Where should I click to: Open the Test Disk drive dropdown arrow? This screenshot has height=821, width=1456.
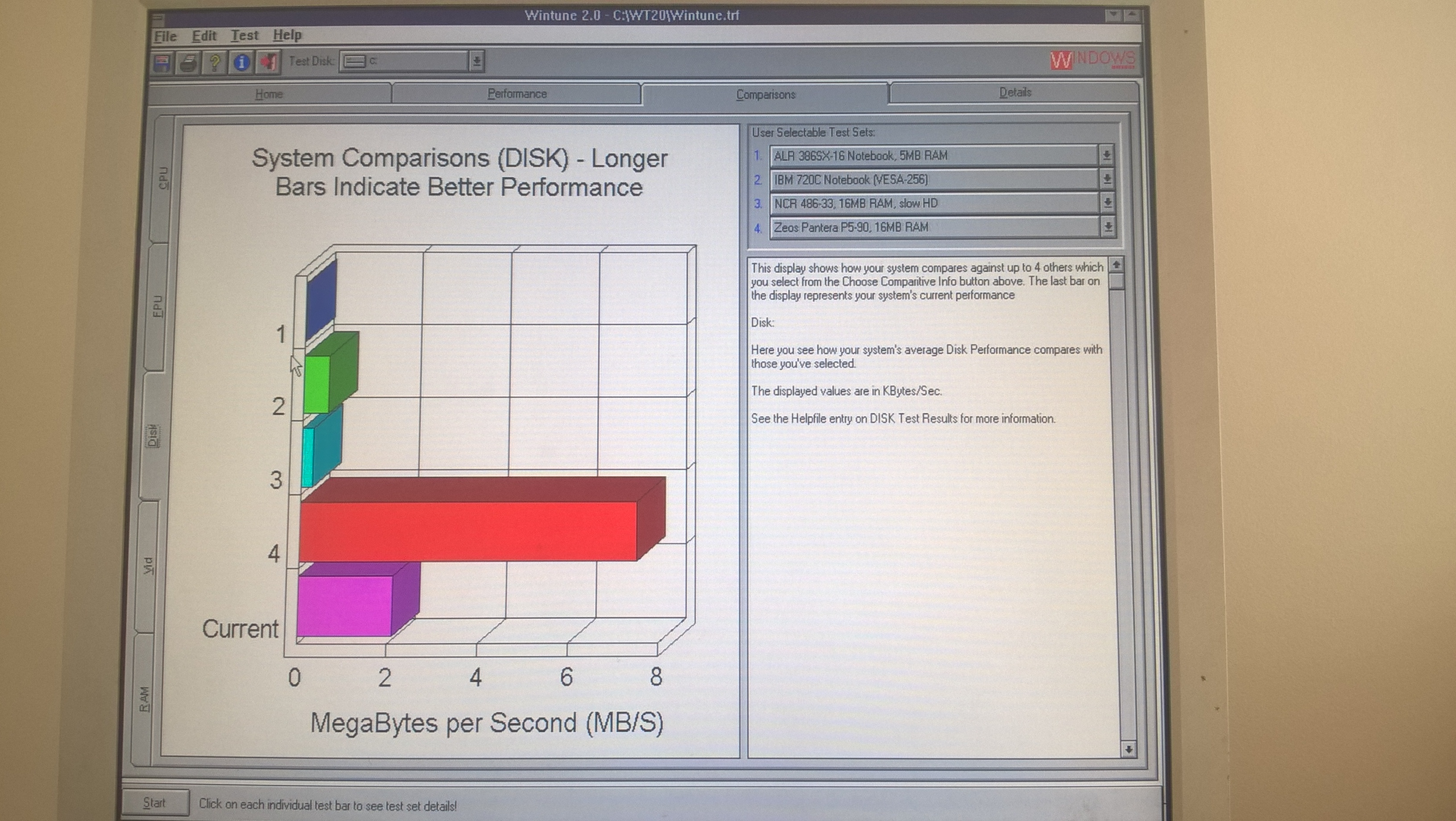click(x=476, y=61)
